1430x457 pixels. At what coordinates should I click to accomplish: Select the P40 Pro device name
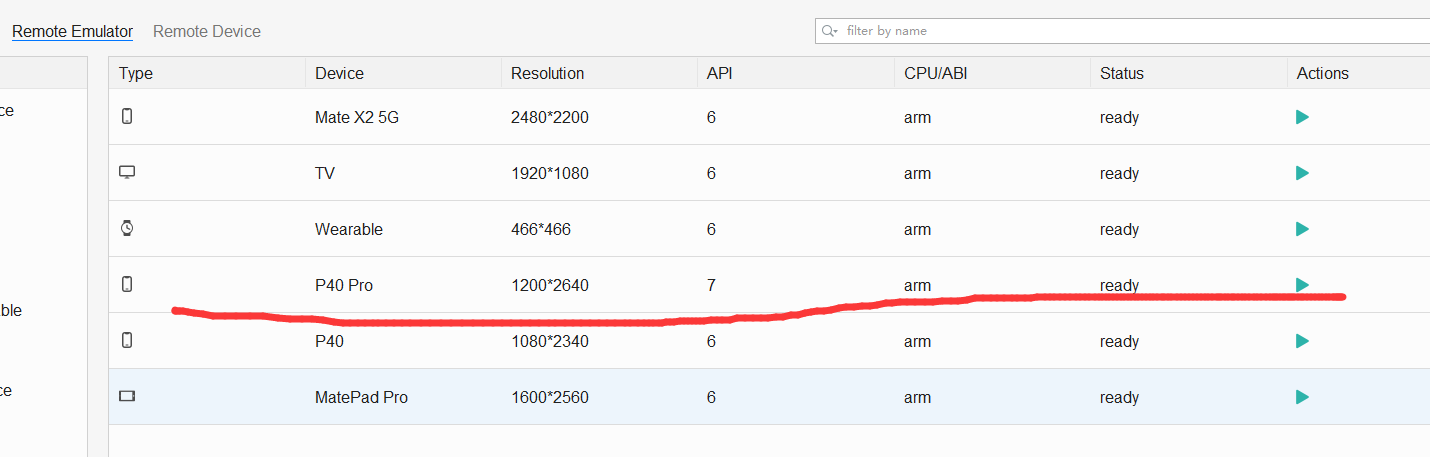(x=344, y=285)
